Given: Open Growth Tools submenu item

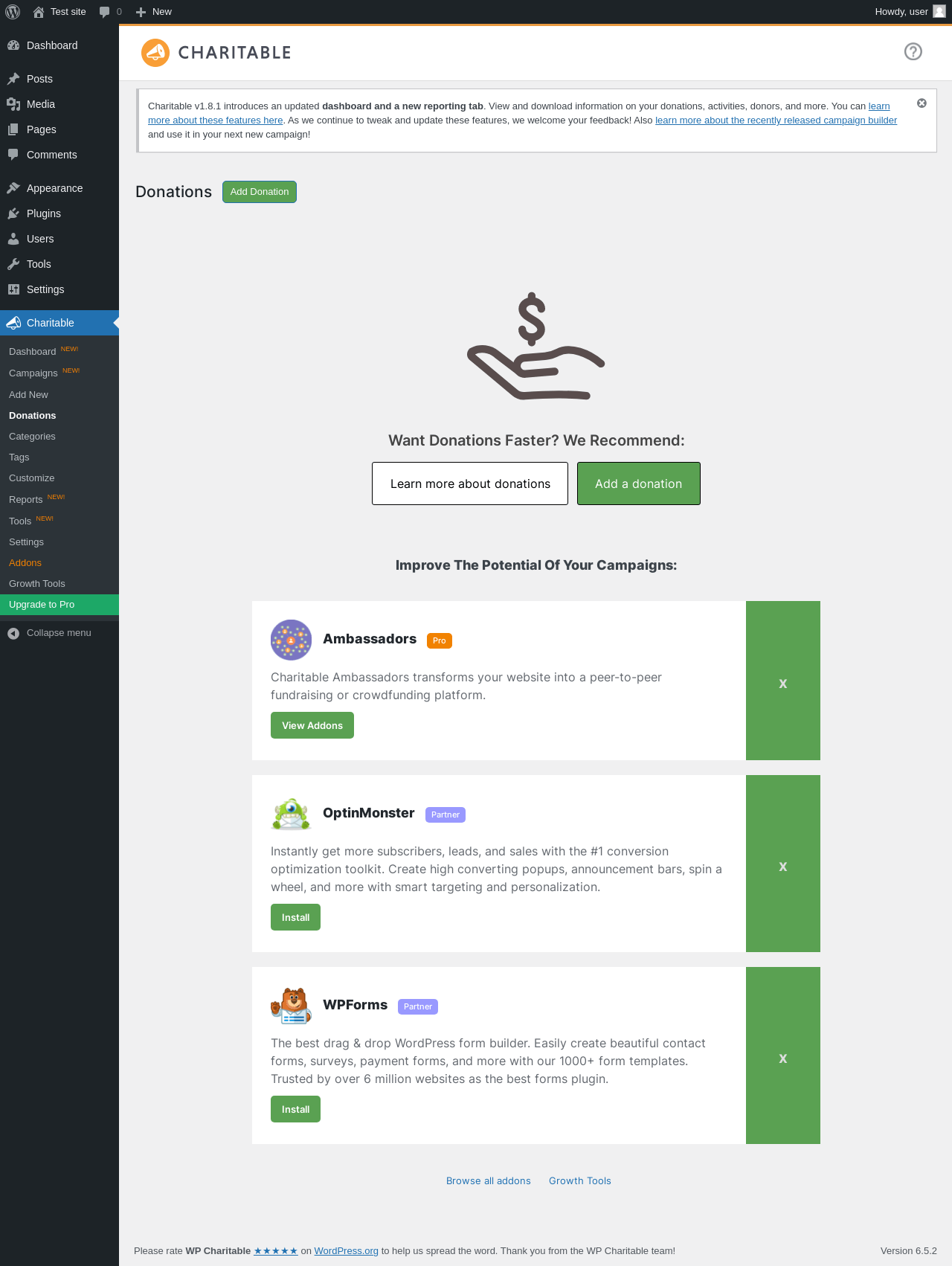Looking at the screenshot, I should tap(59, 584).
